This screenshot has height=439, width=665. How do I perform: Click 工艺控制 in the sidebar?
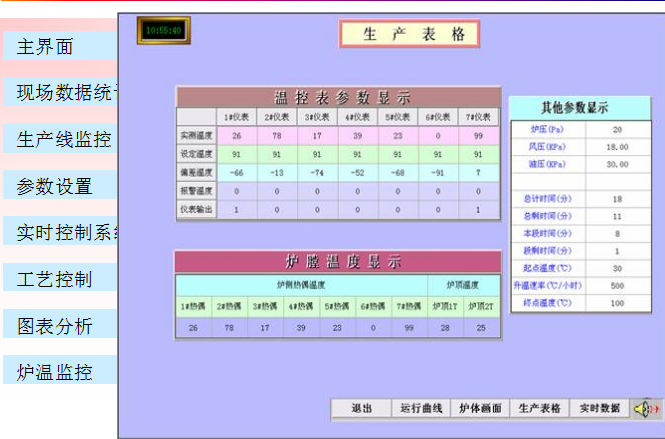[55, 278]
